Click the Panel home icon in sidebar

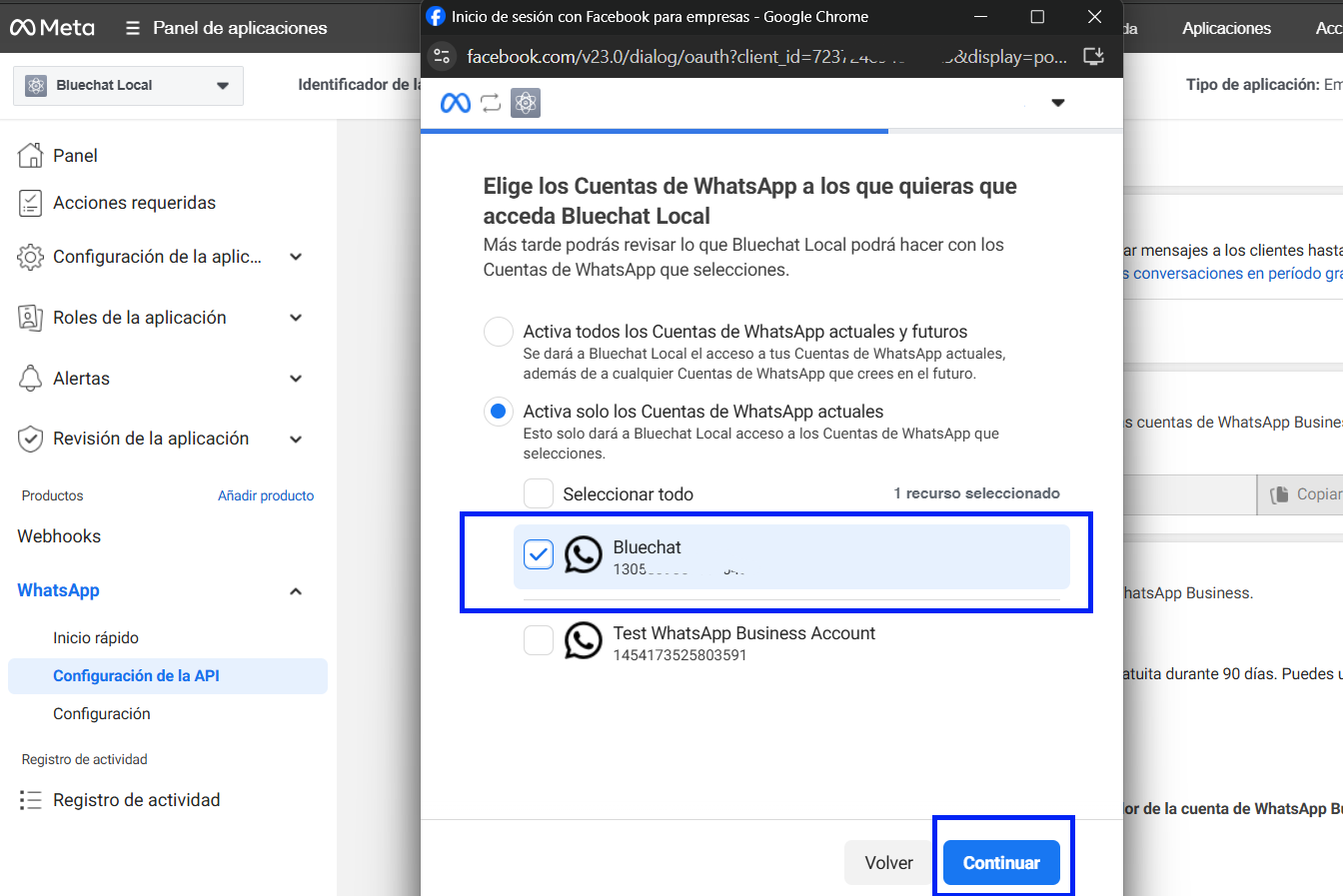(x=31, y=155)
